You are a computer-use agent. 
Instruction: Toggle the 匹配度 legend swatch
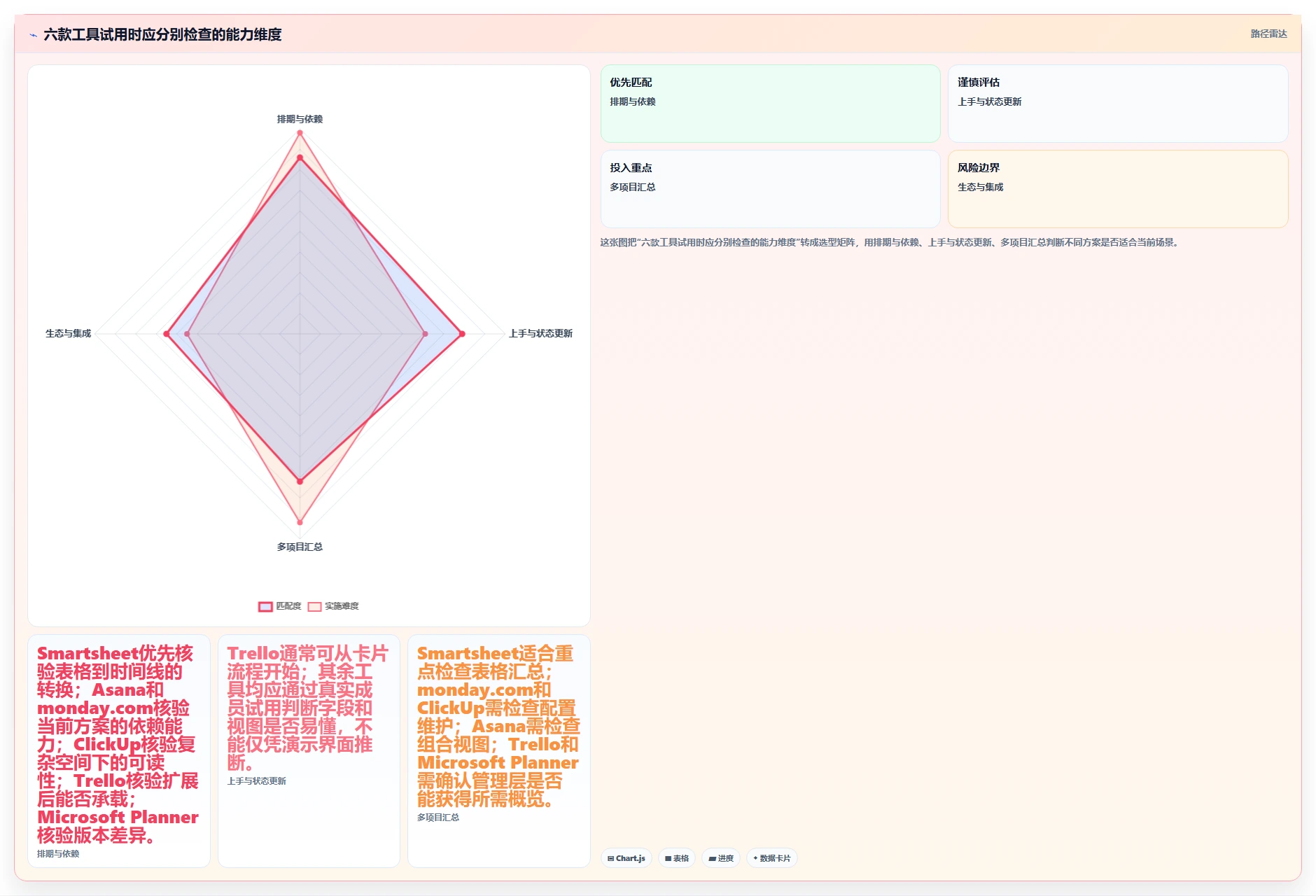(x=265, y=606)
